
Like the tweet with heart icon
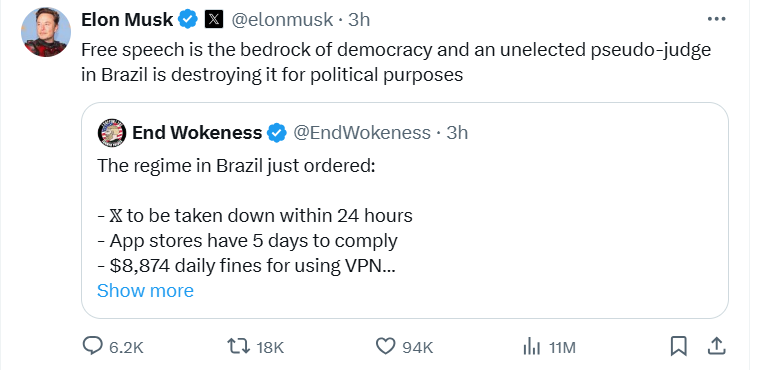386,346
